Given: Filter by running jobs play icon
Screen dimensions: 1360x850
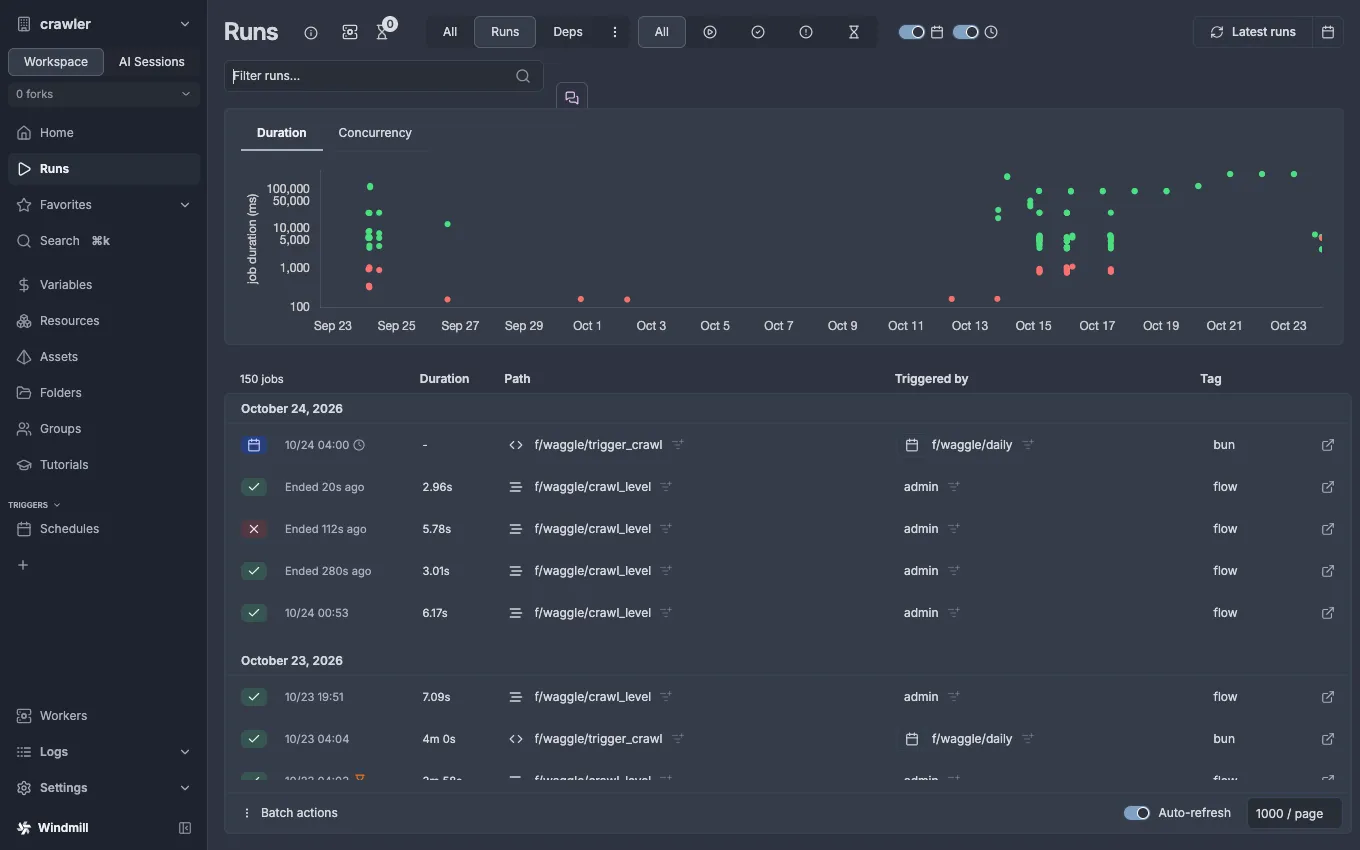Looking at the screenshot, I should point(710,32).
